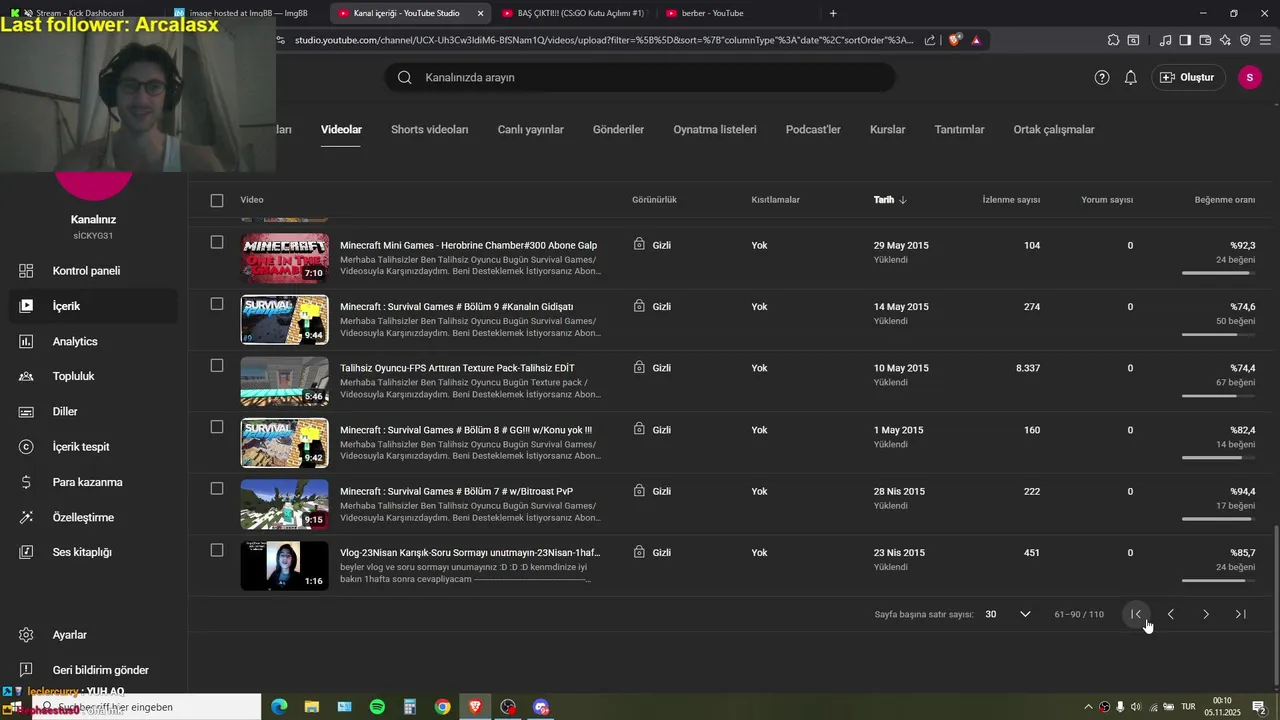Open the Tanıtımlar tab
Image resolution: width=1280 pixels, height=720 pixels.
[960, 130]
